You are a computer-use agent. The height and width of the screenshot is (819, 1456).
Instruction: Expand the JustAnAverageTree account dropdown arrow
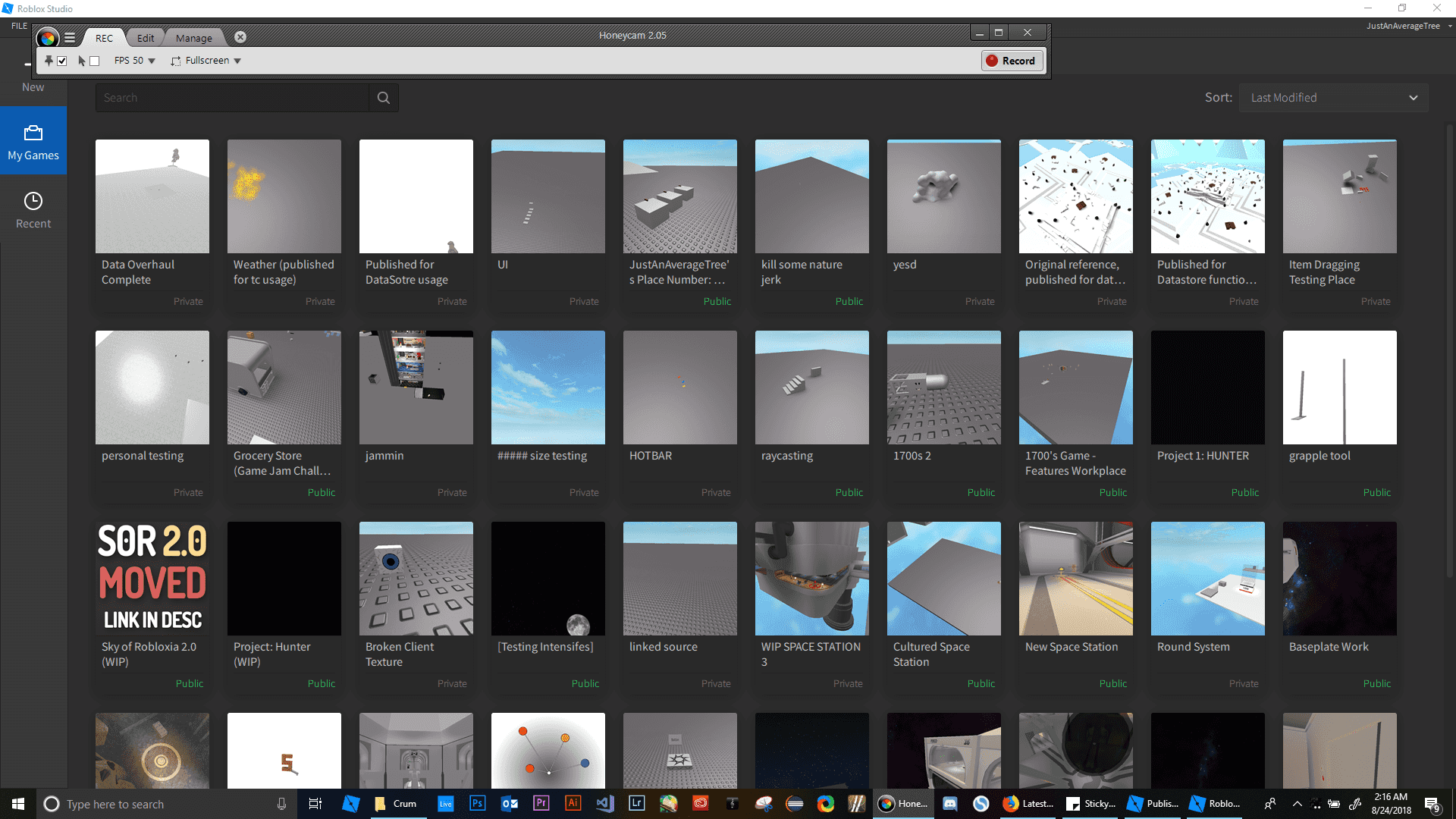pos(1449,26)
